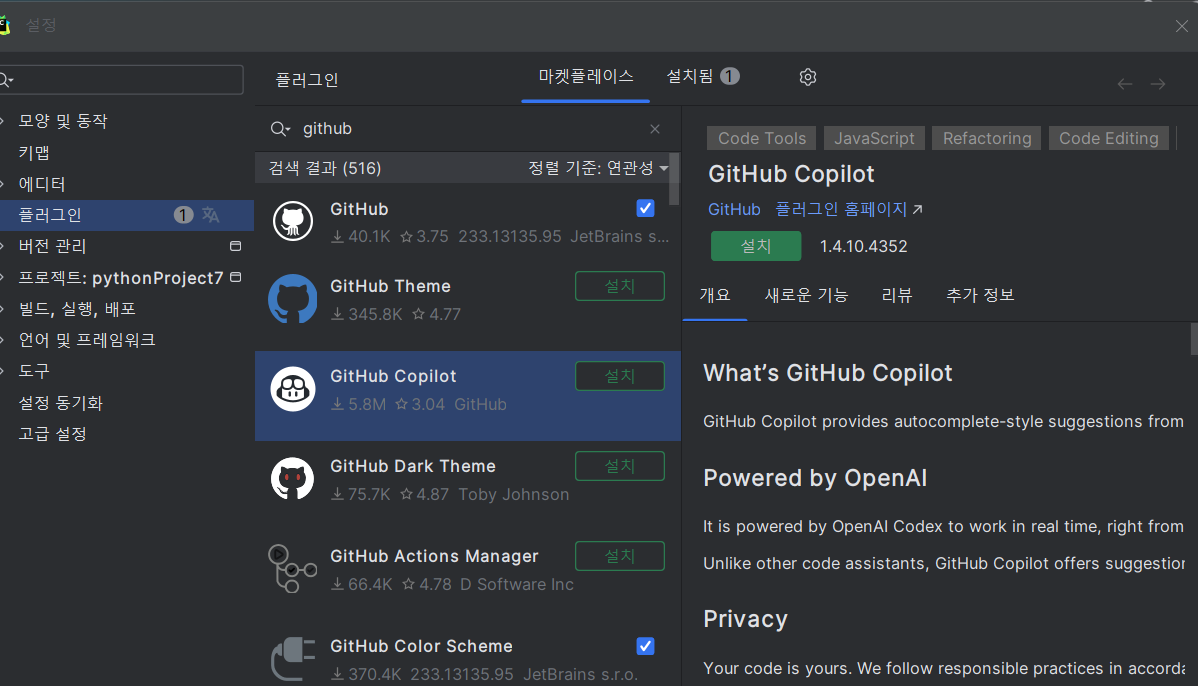Image resolution: width=1198 pixels, height=686 pixels.
Task: Click JavaScript tag
Action: 874,138
